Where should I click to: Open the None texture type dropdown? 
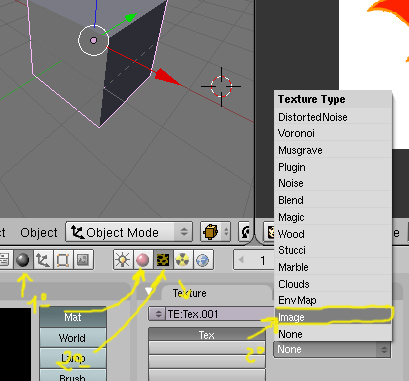[332, 349]
